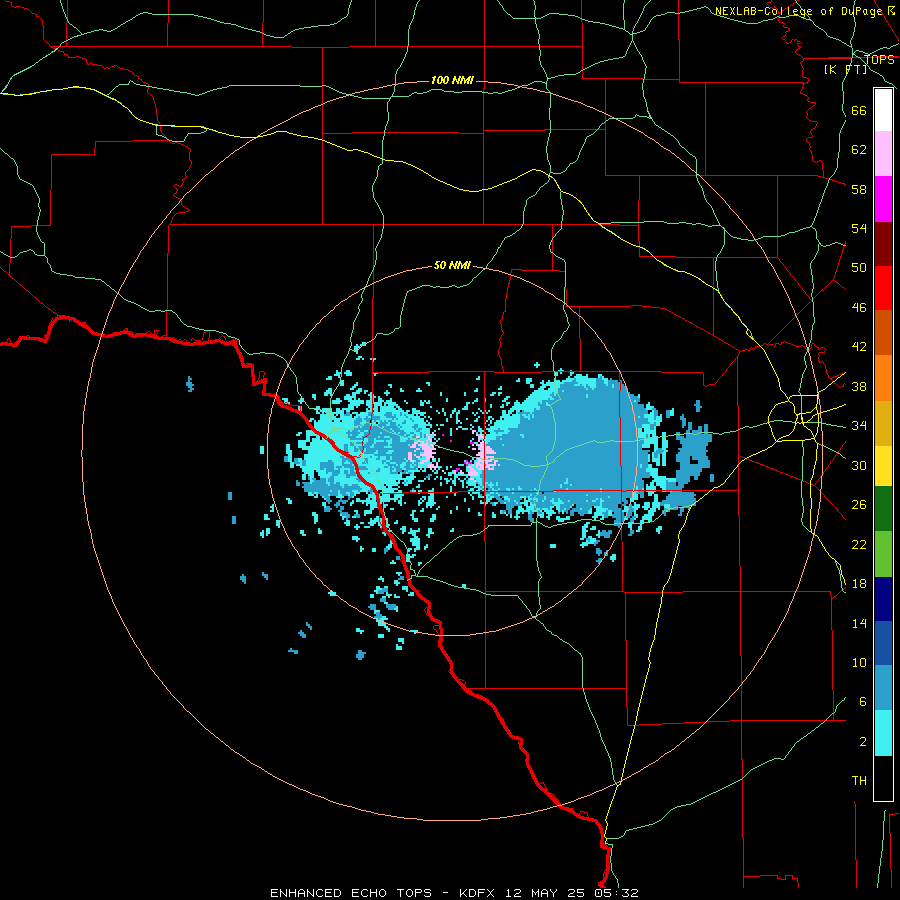Click the black TH threshold legend swatch
Image resolution: width=900 pixels, height=900 pixels.
pyautogui.click(x=883, y=778)
